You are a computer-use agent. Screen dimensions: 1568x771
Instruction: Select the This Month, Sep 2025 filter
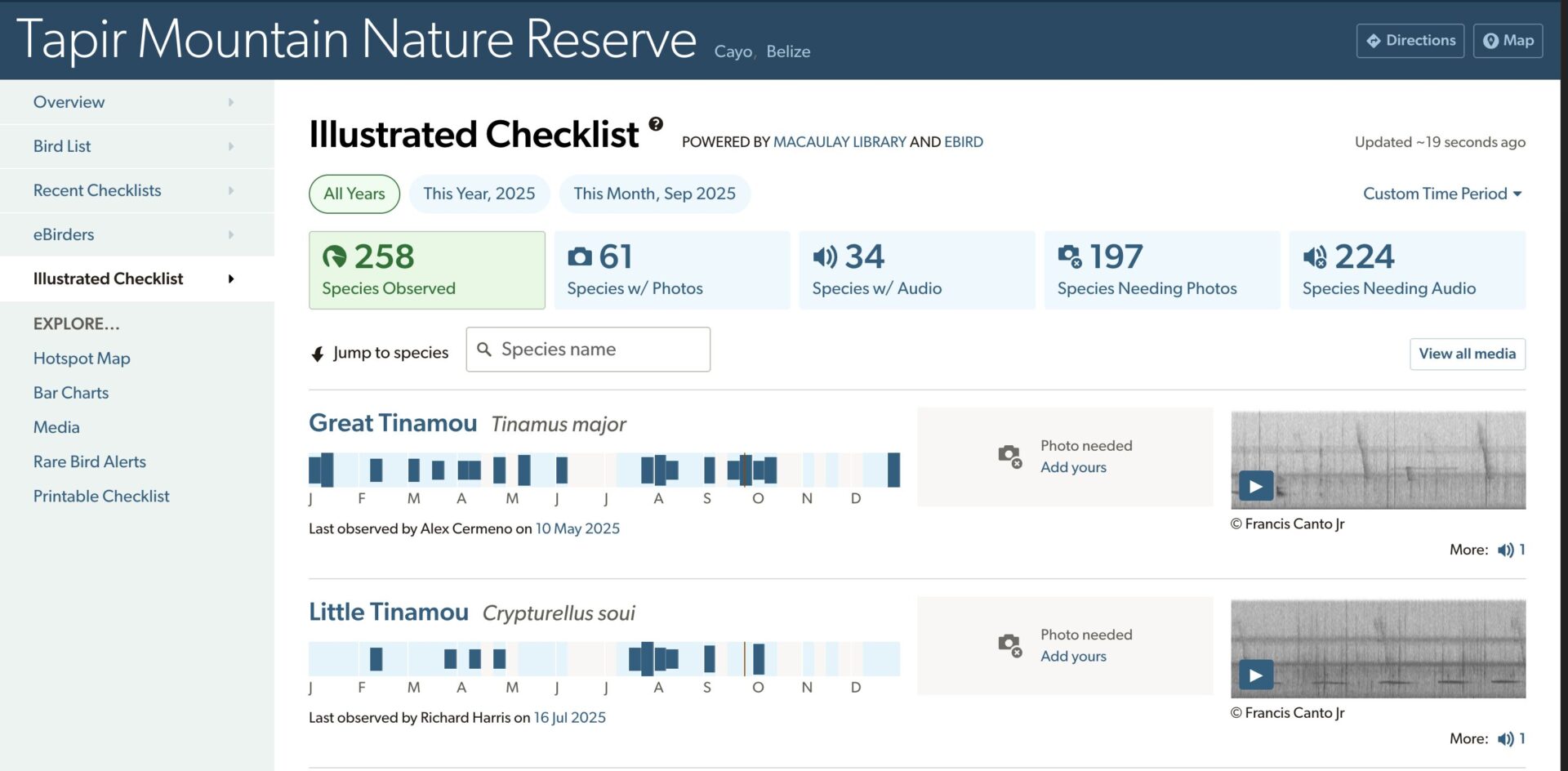click(x=654, y=194)
